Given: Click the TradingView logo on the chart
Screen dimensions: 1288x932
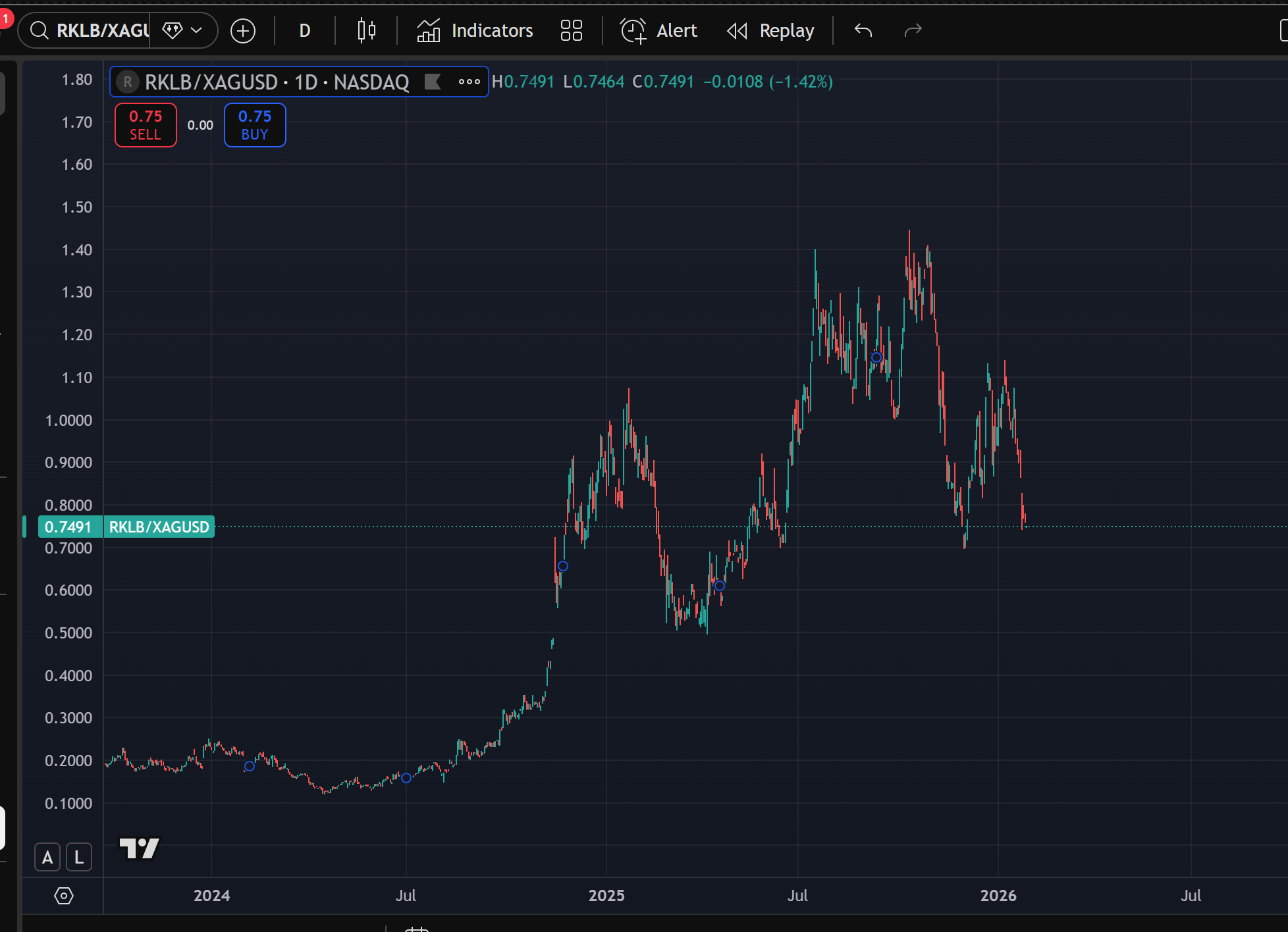Looking at the screenshot, I should [139, 848].
